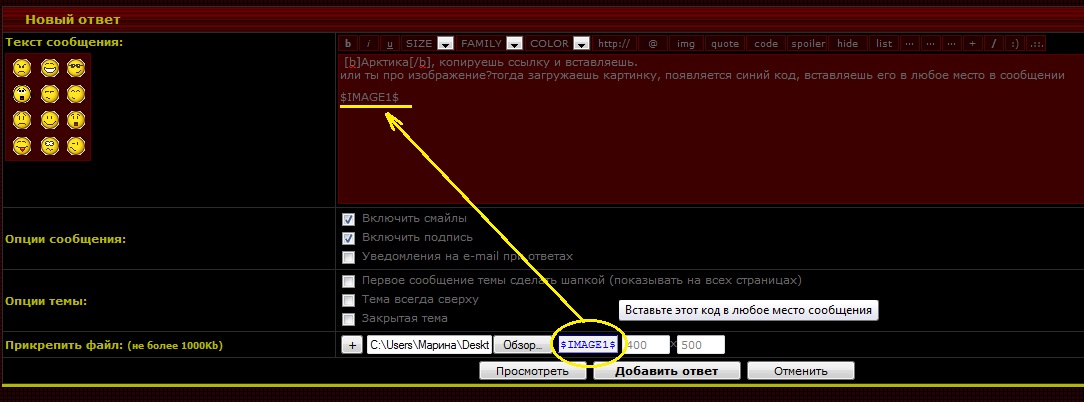Click the spoiler tag button
The height and width of the screenshot is (402, 1084).
[x=808, y=44]
